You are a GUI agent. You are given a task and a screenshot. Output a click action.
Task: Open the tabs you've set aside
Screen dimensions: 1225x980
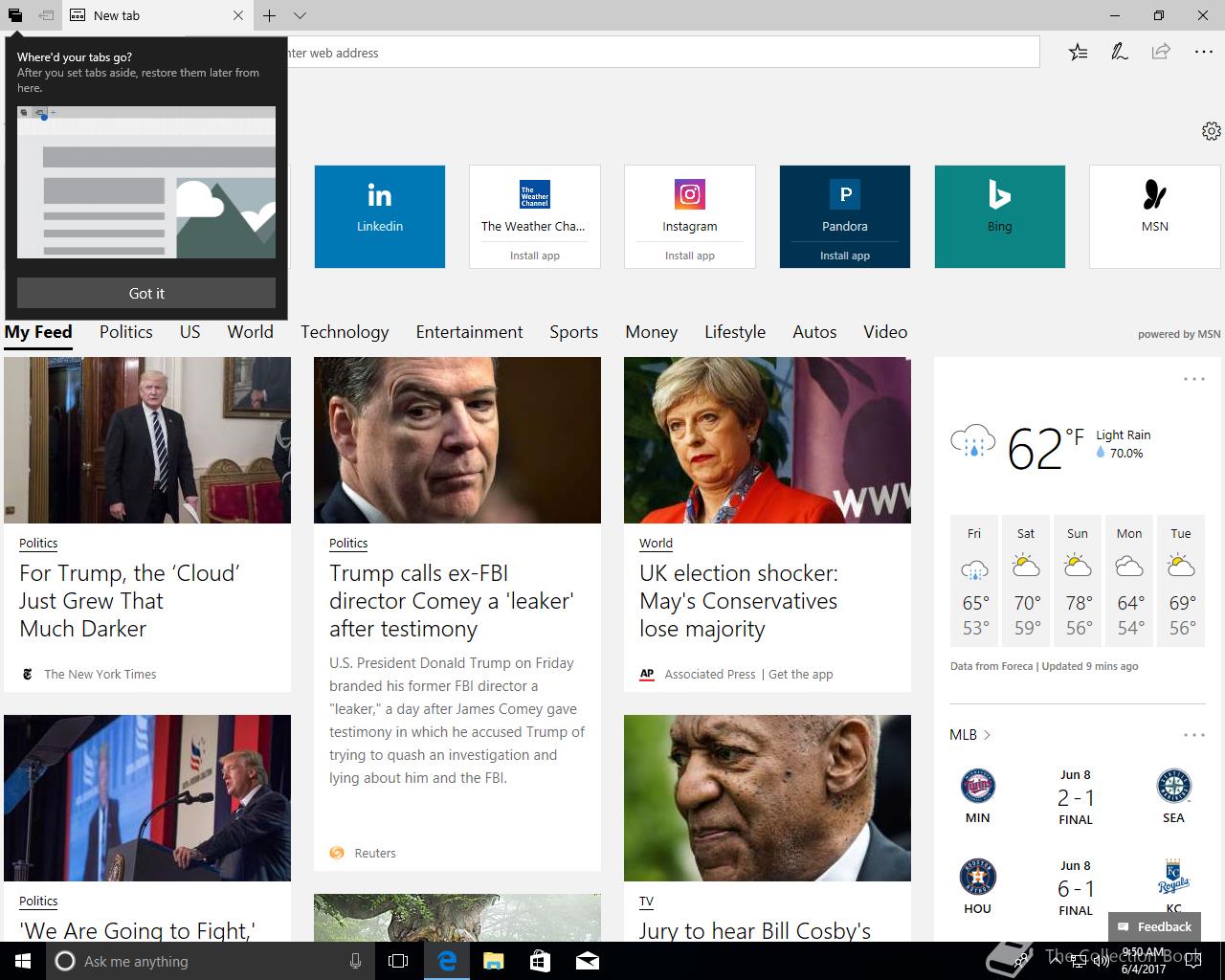click(15, 15)
